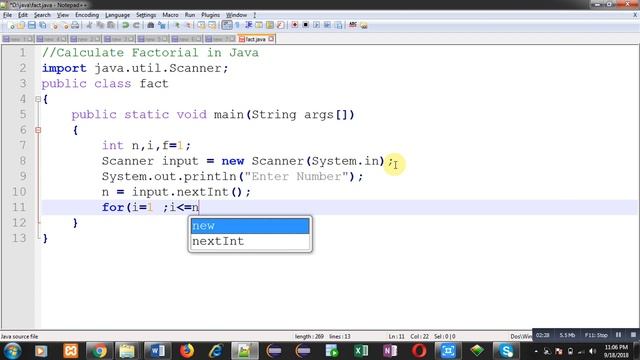640x360 pixels.
Task: Open the Replace toolbar icon
Action: click(162, 25)
